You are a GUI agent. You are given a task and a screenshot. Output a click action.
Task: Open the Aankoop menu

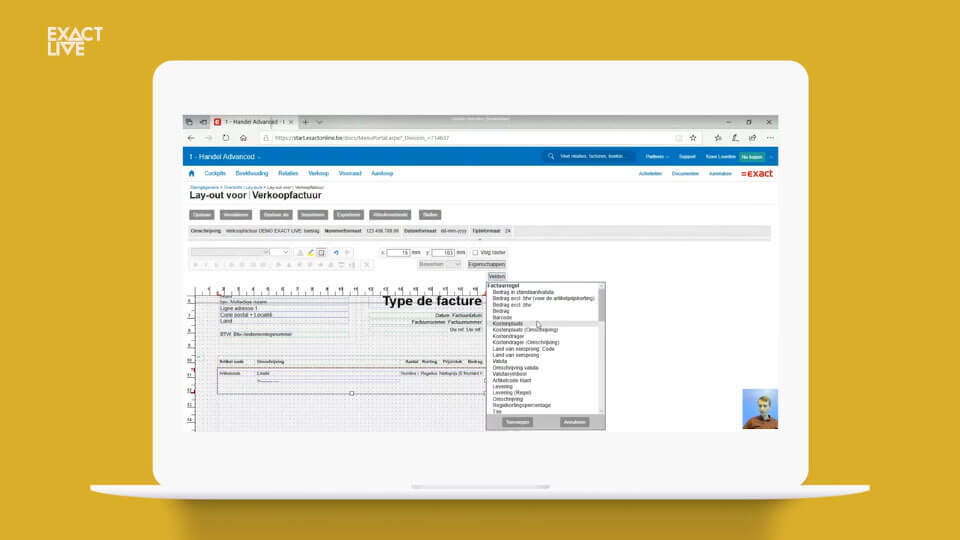(x=382, y=173)
